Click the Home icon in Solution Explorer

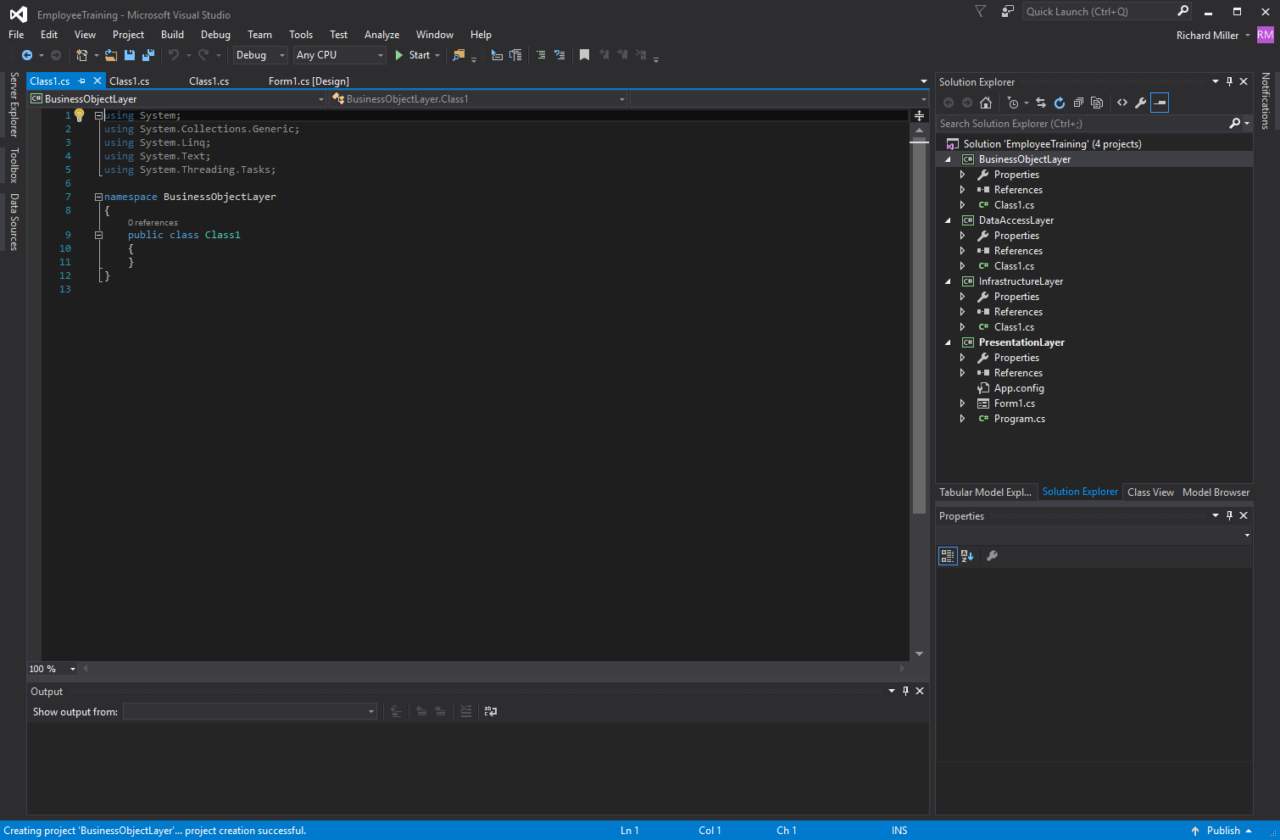(x=986, y=102)
